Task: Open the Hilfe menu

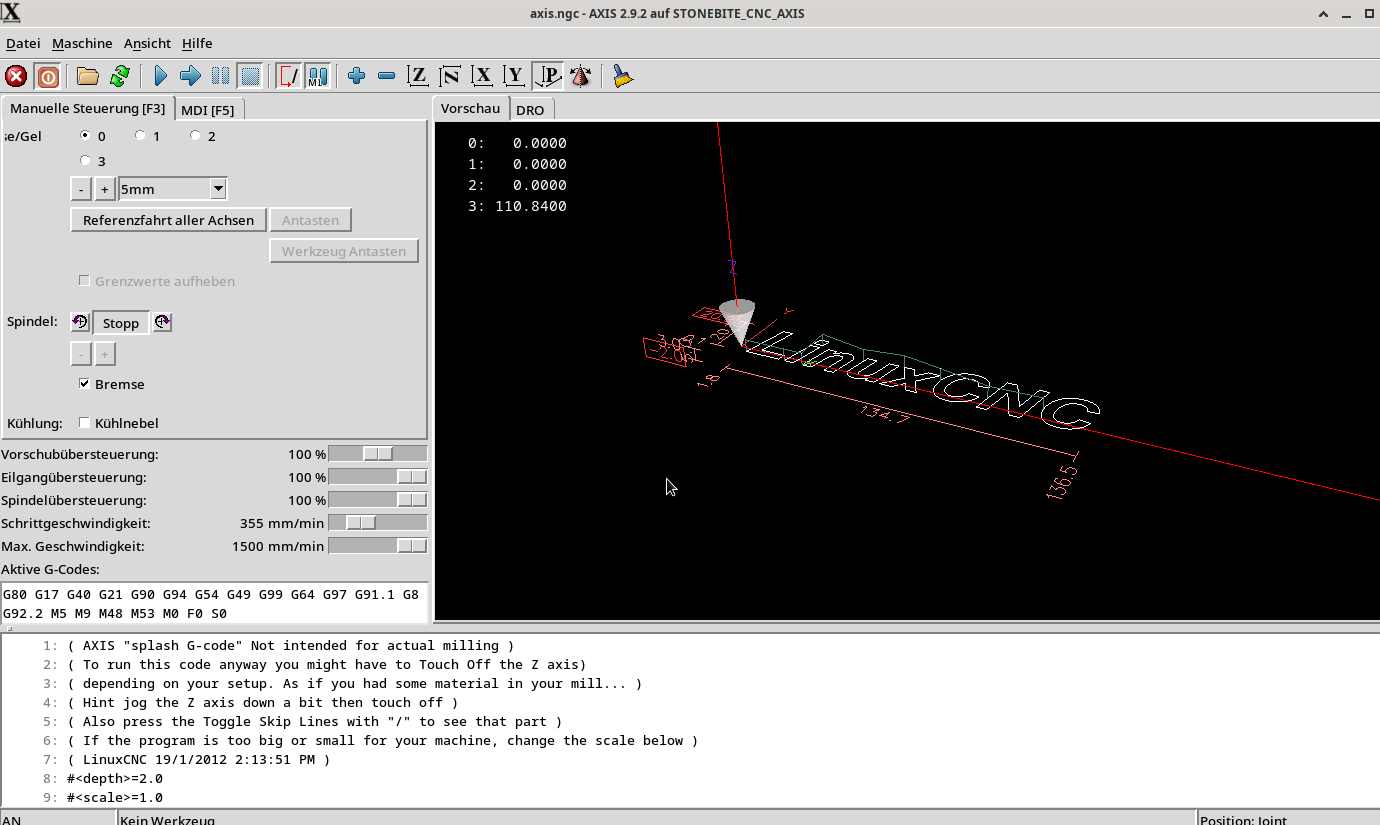Action: (197, 43)
